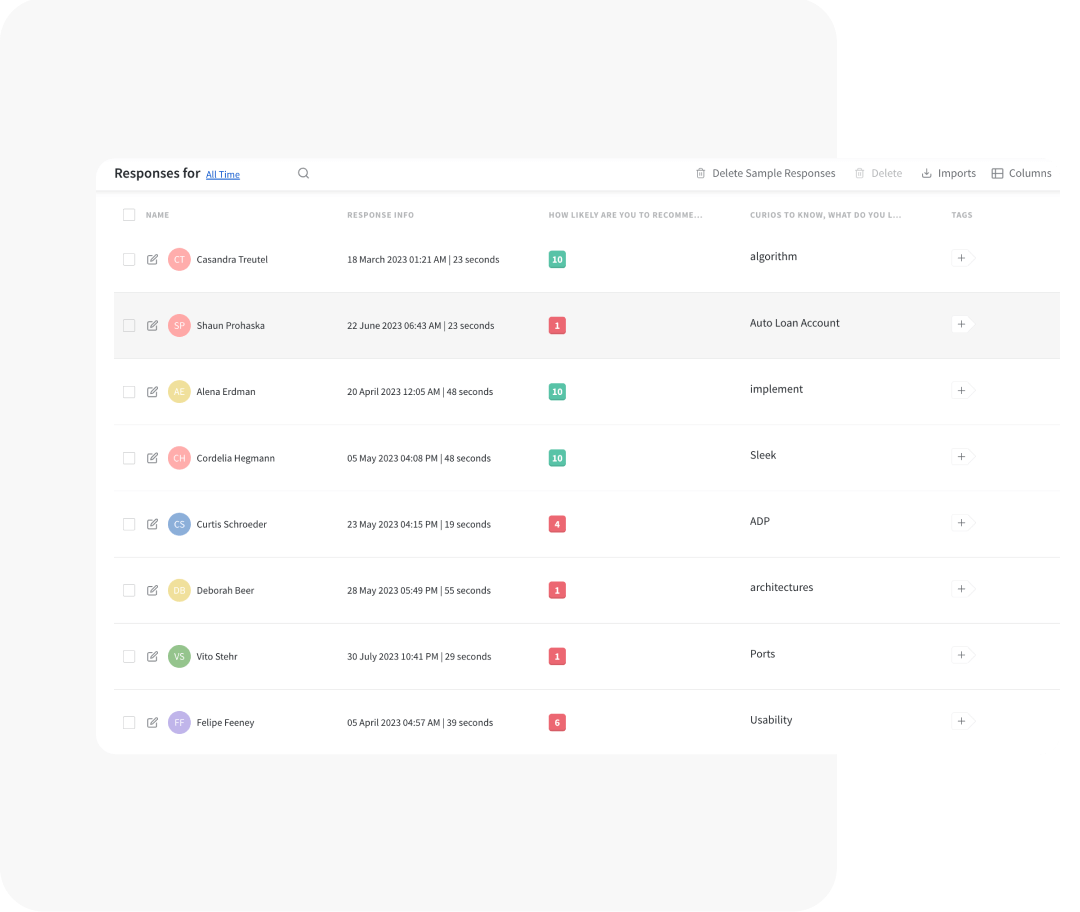Add a tag to Shaun Prohaska's row
Screen dimensions: 1080x912
coord(962,324)
